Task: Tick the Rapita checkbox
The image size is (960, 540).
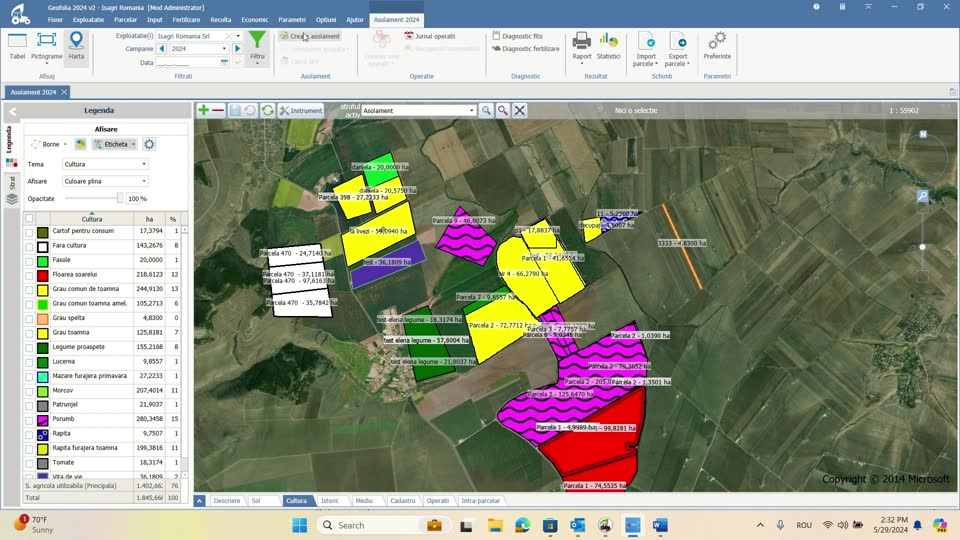Action: (29, 435)
